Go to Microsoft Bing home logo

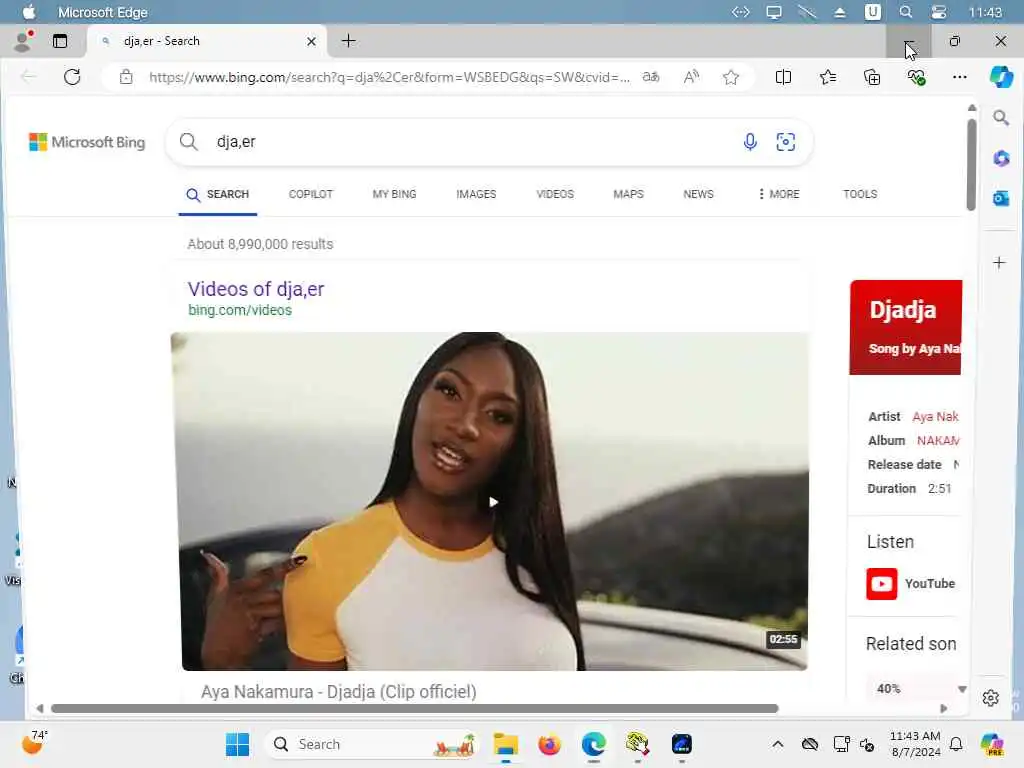(87, 142)
